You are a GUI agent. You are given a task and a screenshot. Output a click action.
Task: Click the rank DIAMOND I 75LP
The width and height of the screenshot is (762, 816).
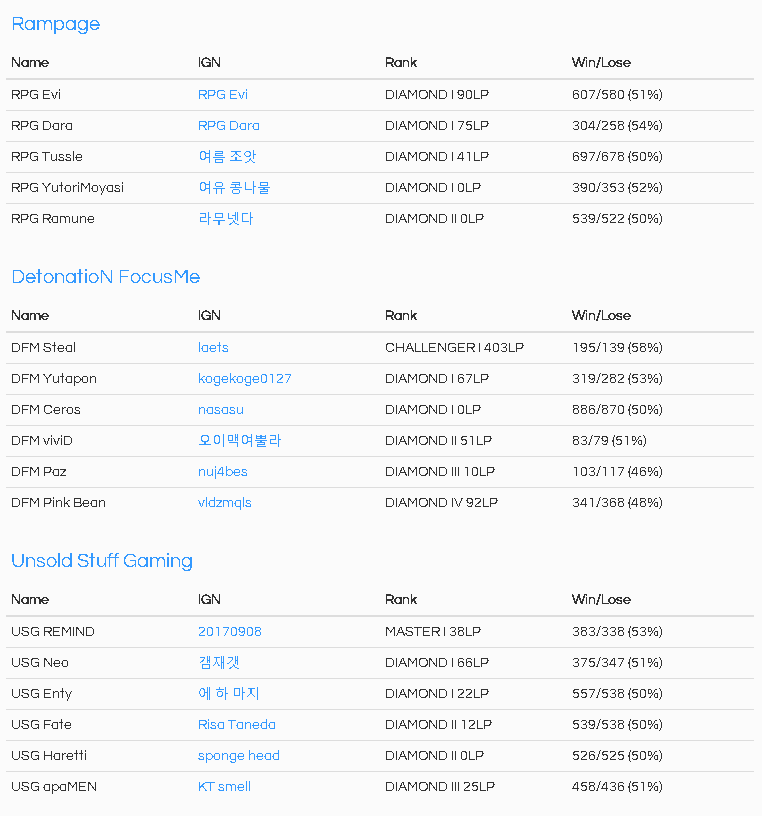click(x=437, y=126)
